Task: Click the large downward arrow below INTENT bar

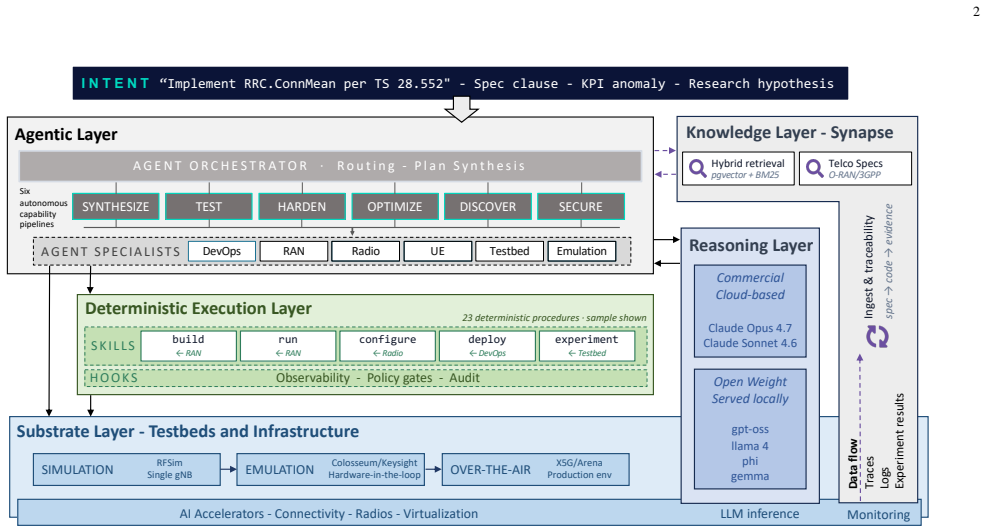Action: coord(462,109)
